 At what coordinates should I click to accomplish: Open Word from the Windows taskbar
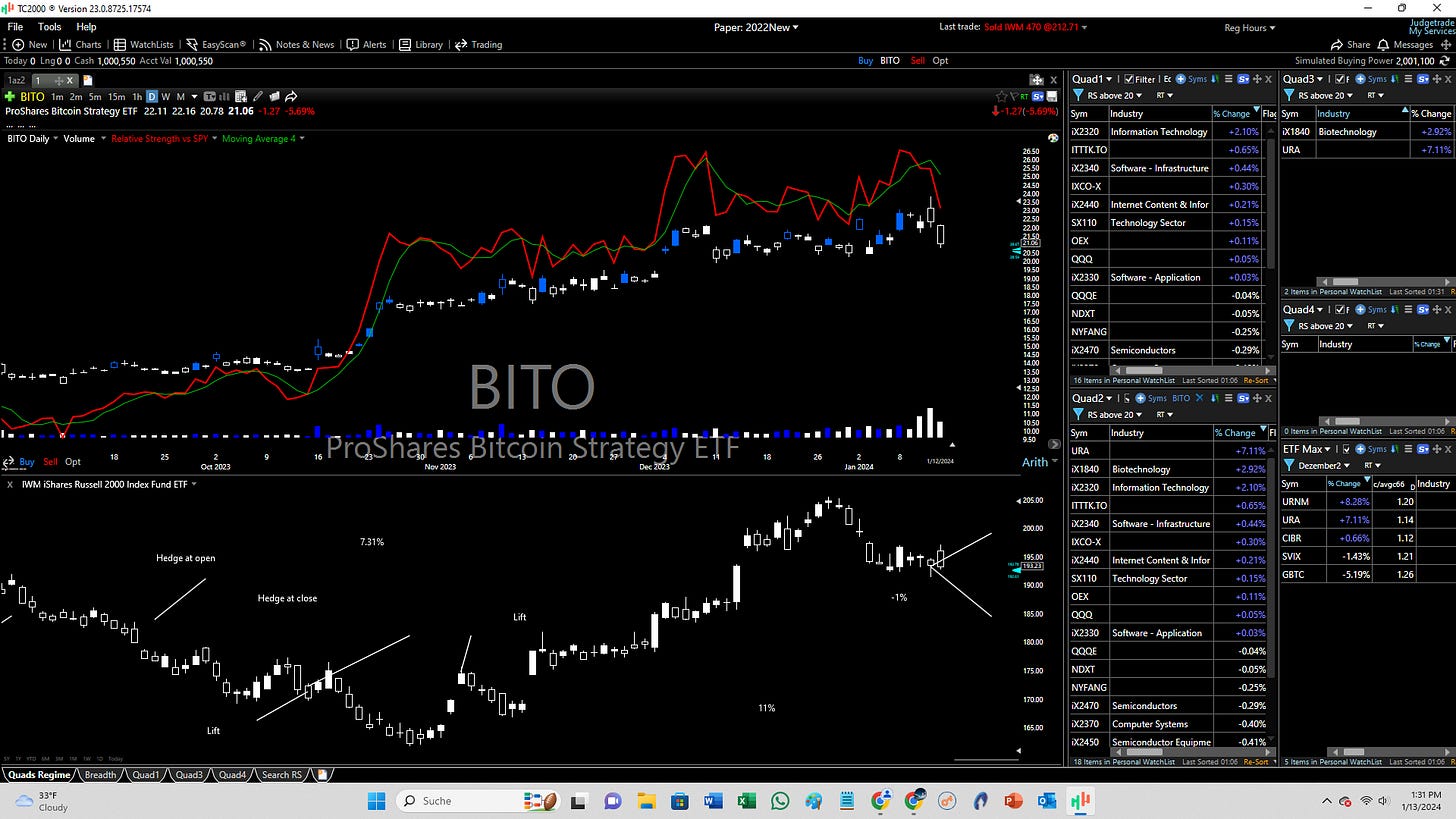coord(713,801)
